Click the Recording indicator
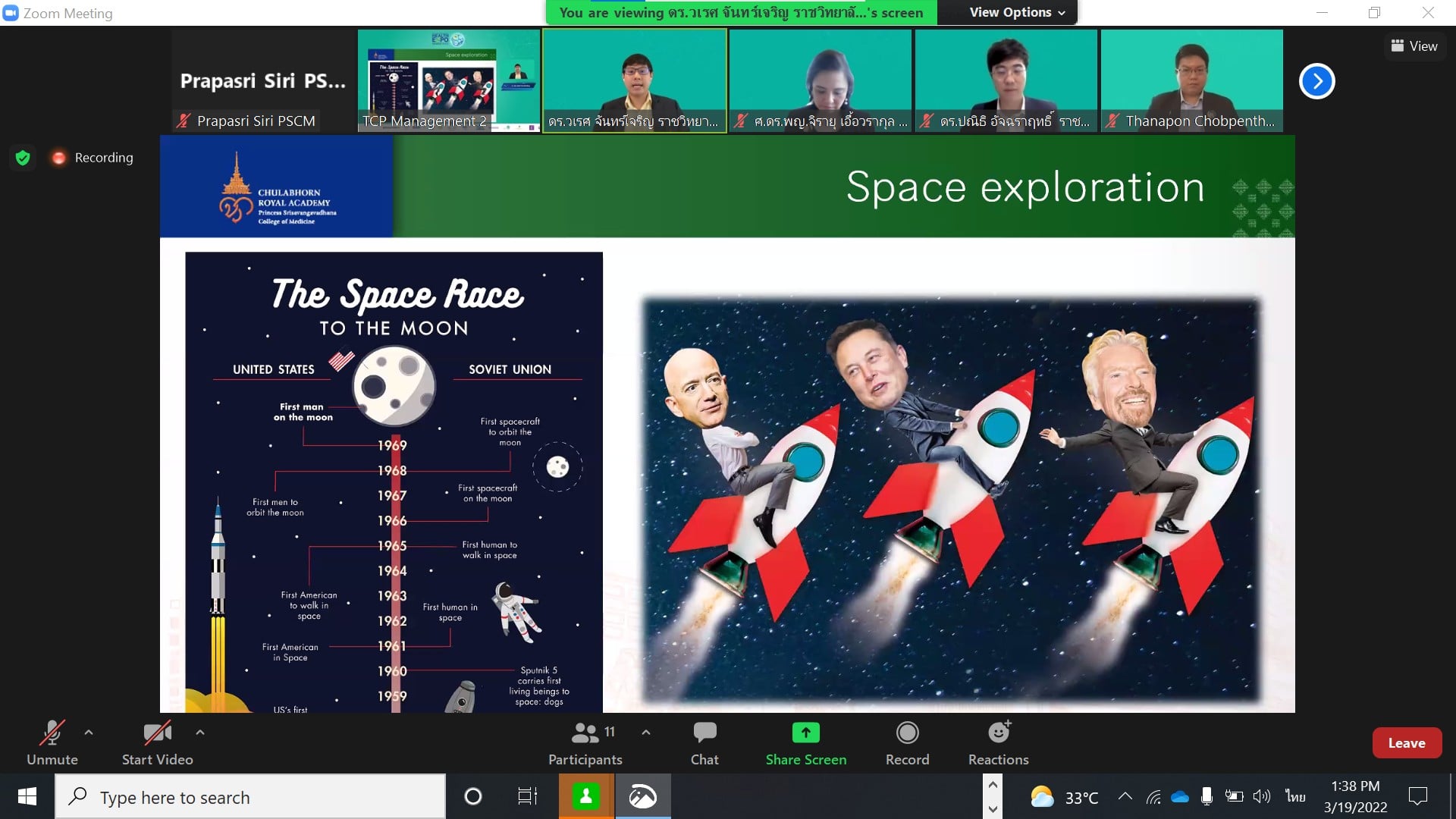The image size is (1456, 819). pos(93,158)
